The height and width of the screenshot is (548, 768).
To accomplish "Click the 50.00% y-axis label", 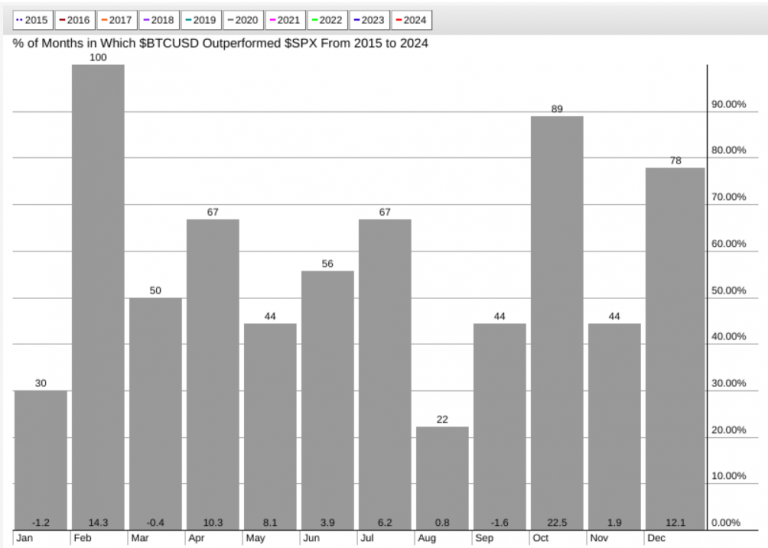I will click(x=728, y=290).
